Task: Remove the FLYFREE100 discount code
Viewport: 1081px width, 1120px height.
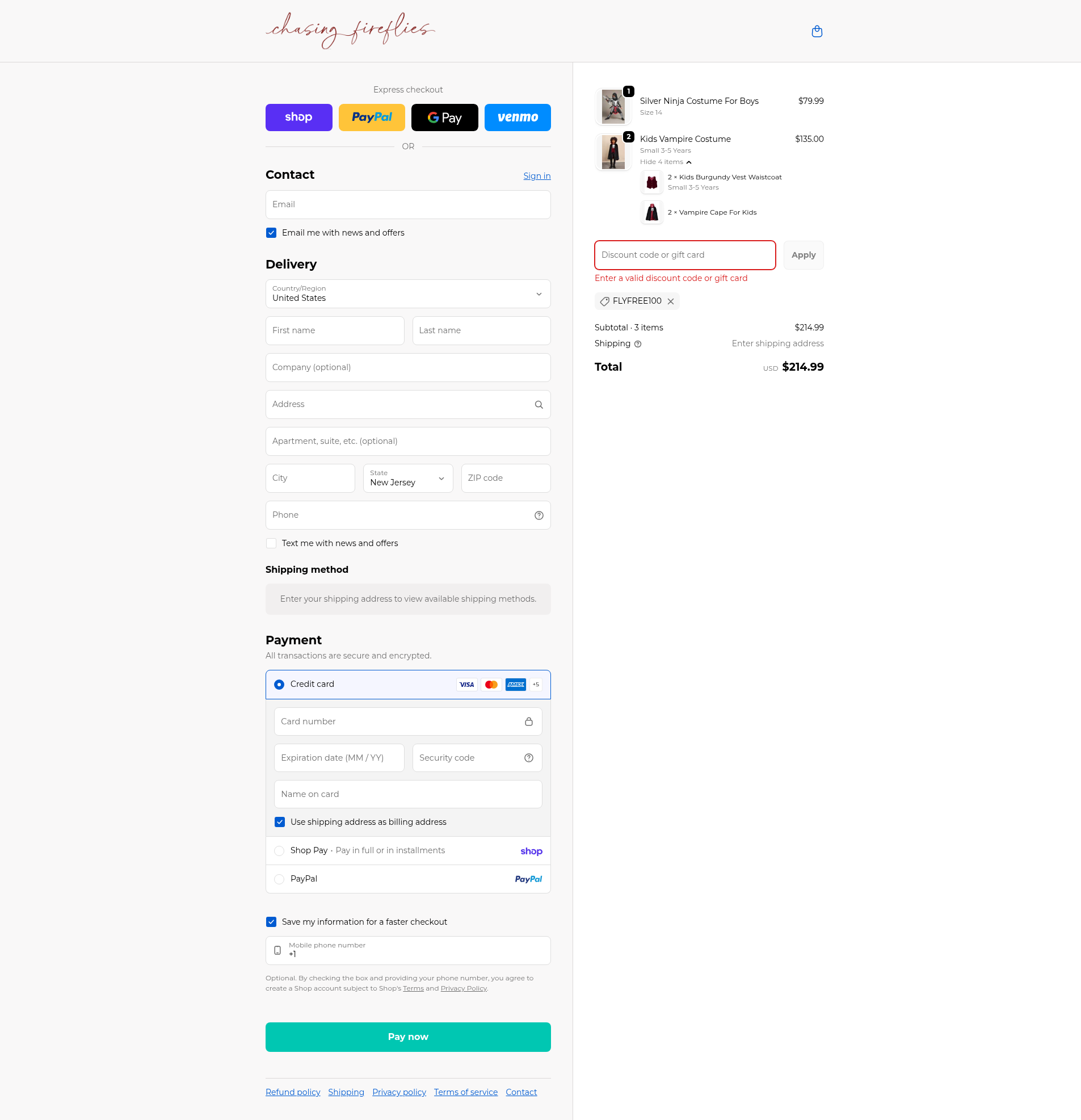Action: click(x=671, y=301)
